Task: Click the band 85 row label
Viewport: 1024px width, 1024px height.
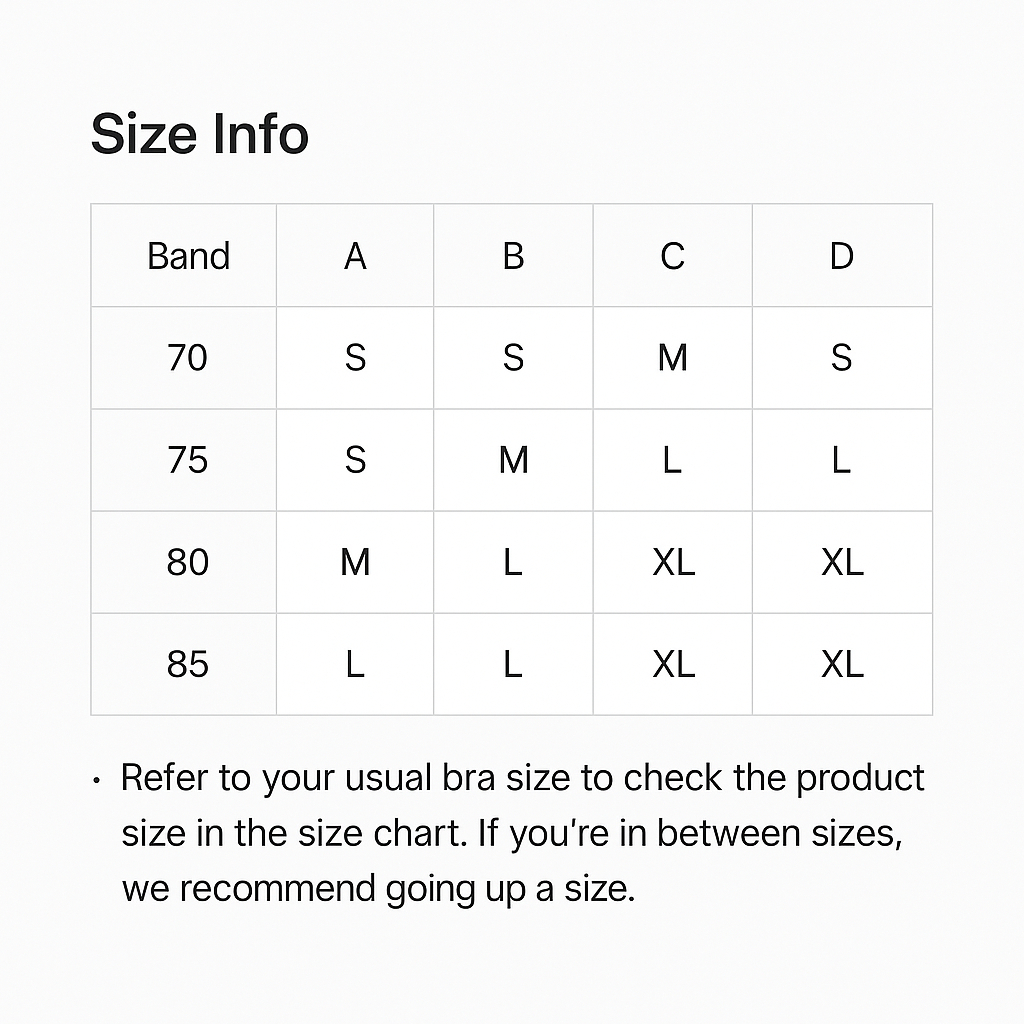Action: tap(188, 664)
